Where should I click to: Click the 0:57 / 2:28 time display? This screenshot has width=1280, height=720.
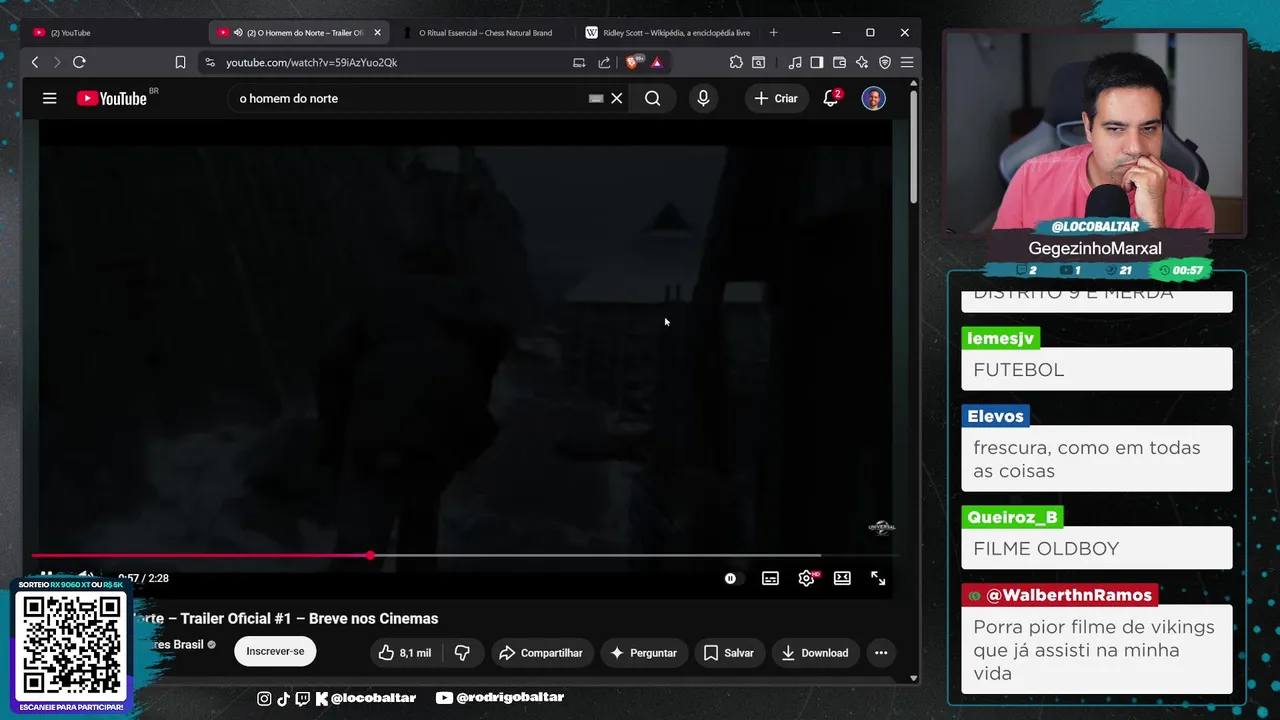pyautogui.click(x=143, y=578)
